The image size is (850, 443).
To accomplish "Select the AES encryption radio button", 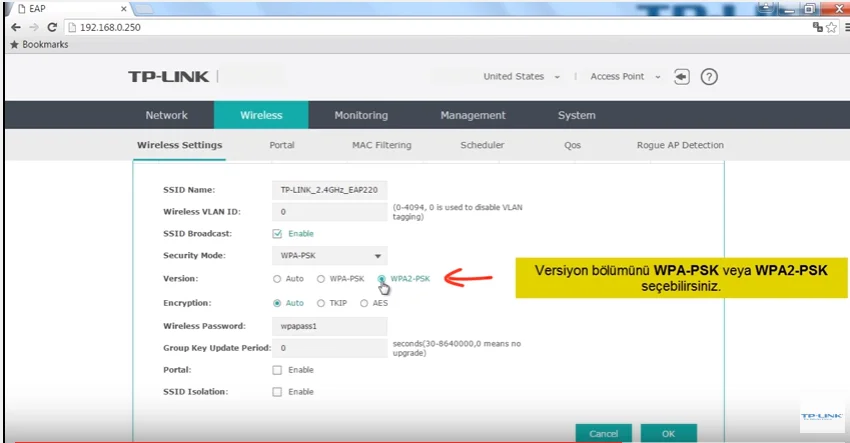I will click(x=364, y=303).
